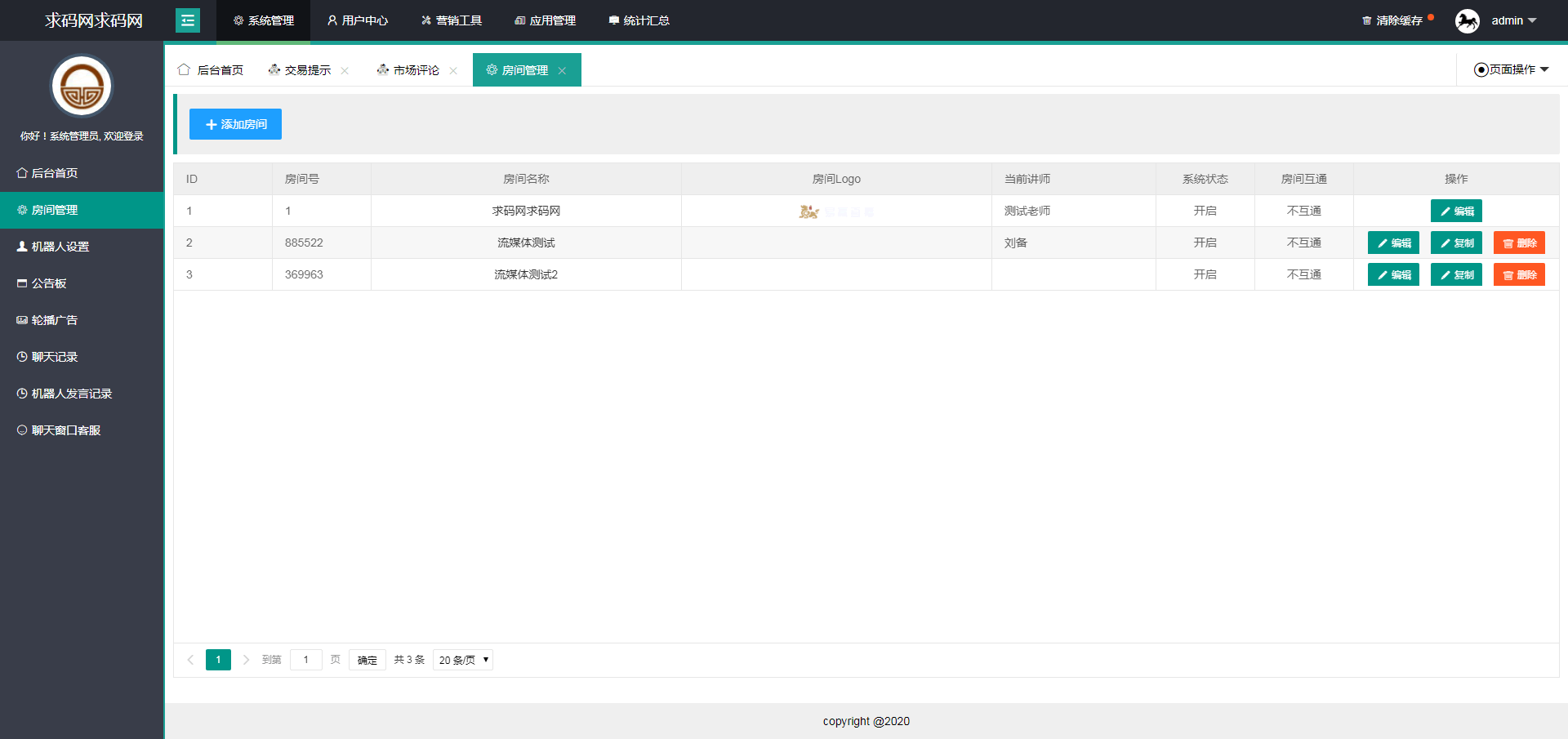
Task: Close the 交易提示 tab
Action: (x=345, y=71)
